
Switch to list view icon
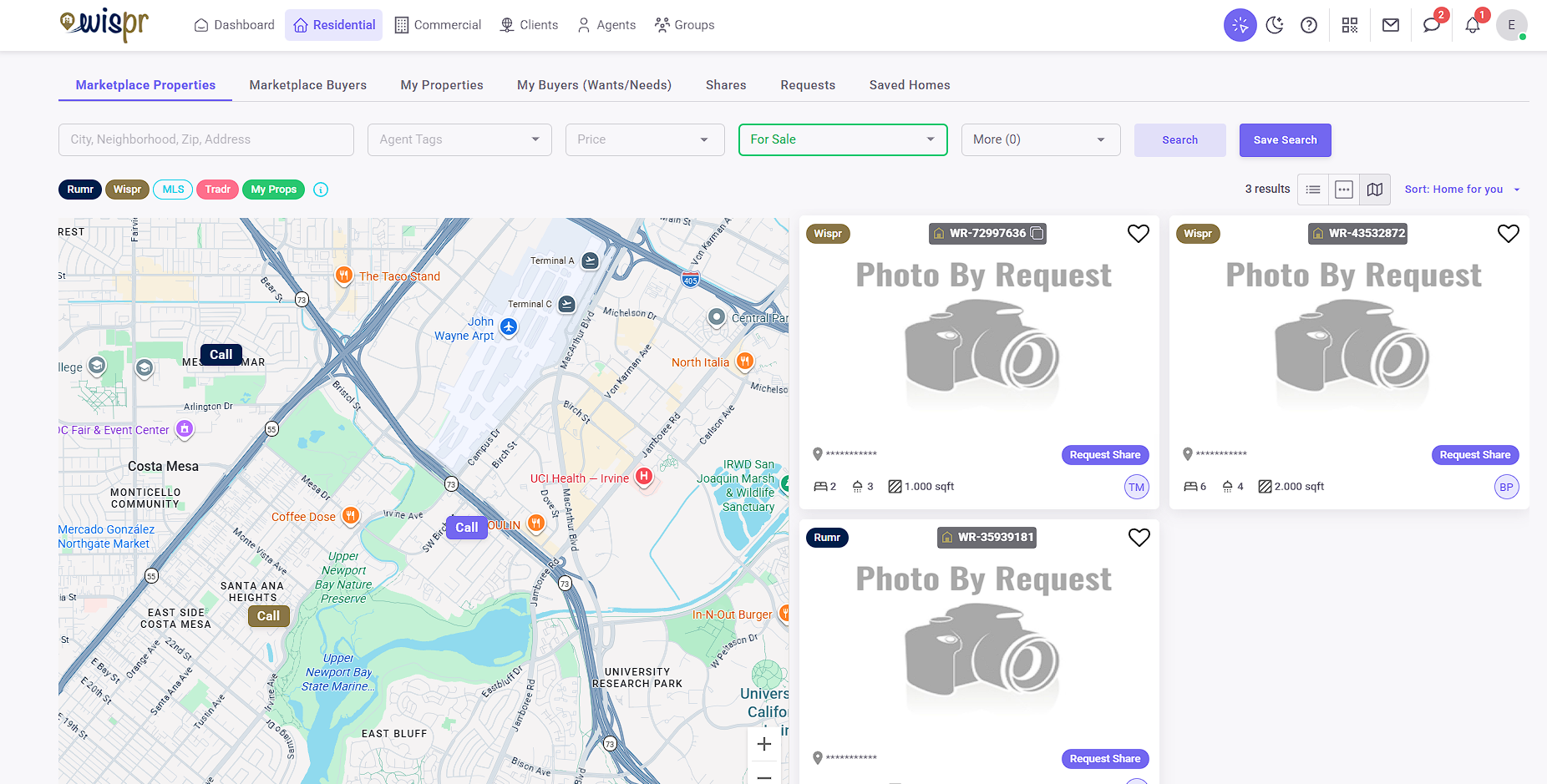pos(1313,190)
